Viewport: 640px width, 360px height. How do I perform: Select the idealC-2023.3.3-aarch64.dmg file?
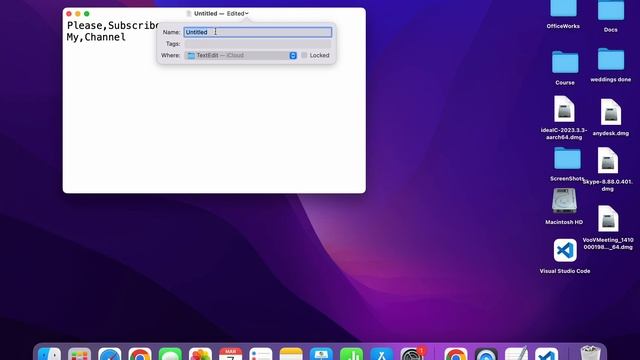pyautogui.click(x=564, y=109)
